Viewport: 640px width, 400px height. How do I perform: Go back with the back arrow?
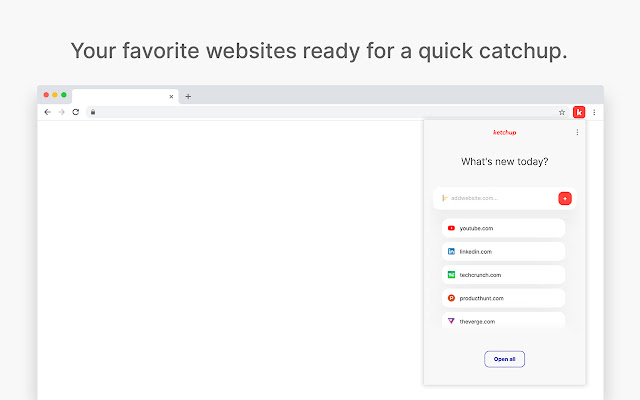point(47,112)
